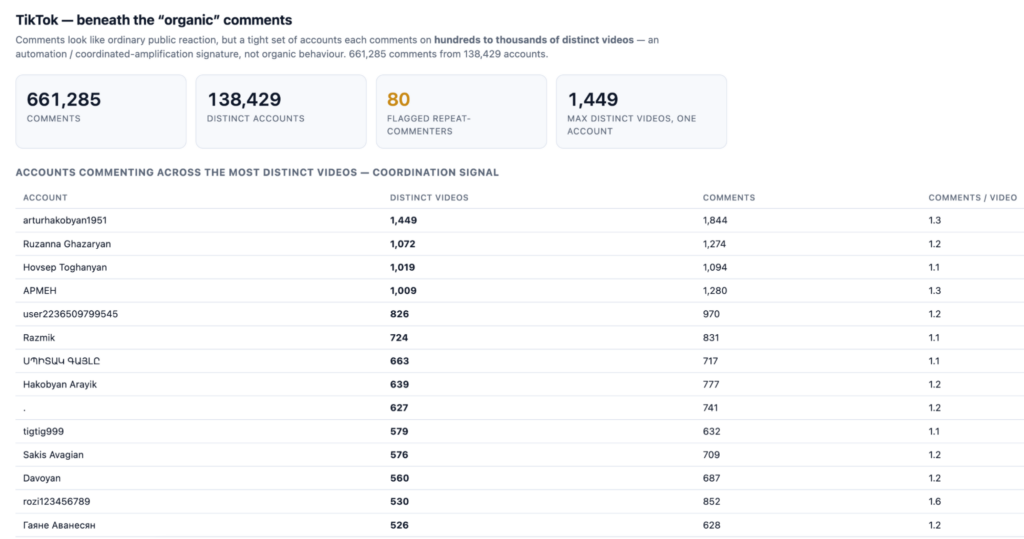Viewport: 1024px width, 539px height.
Task: Click the Hakobyan Arayik account
Action: tap(59, 384)
